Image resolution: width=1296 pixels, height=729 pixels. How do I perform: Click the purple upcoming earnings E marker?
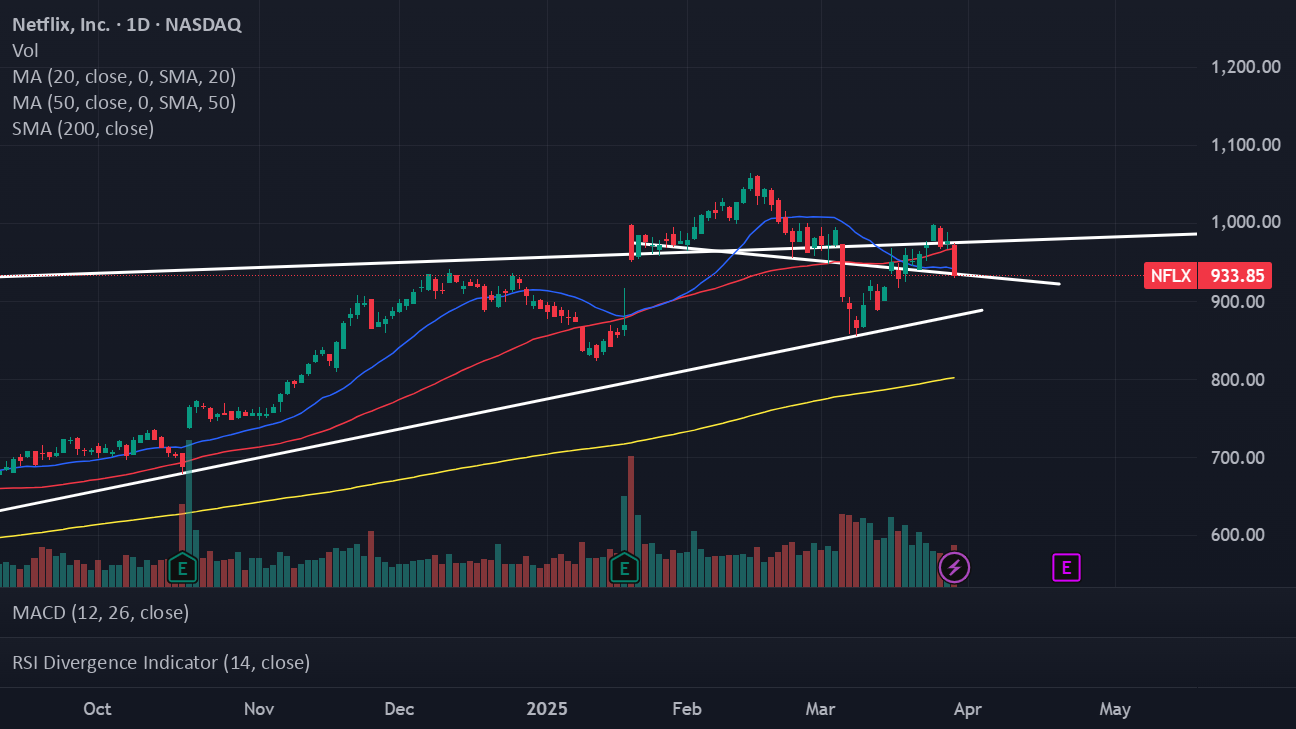point(1066,569)
